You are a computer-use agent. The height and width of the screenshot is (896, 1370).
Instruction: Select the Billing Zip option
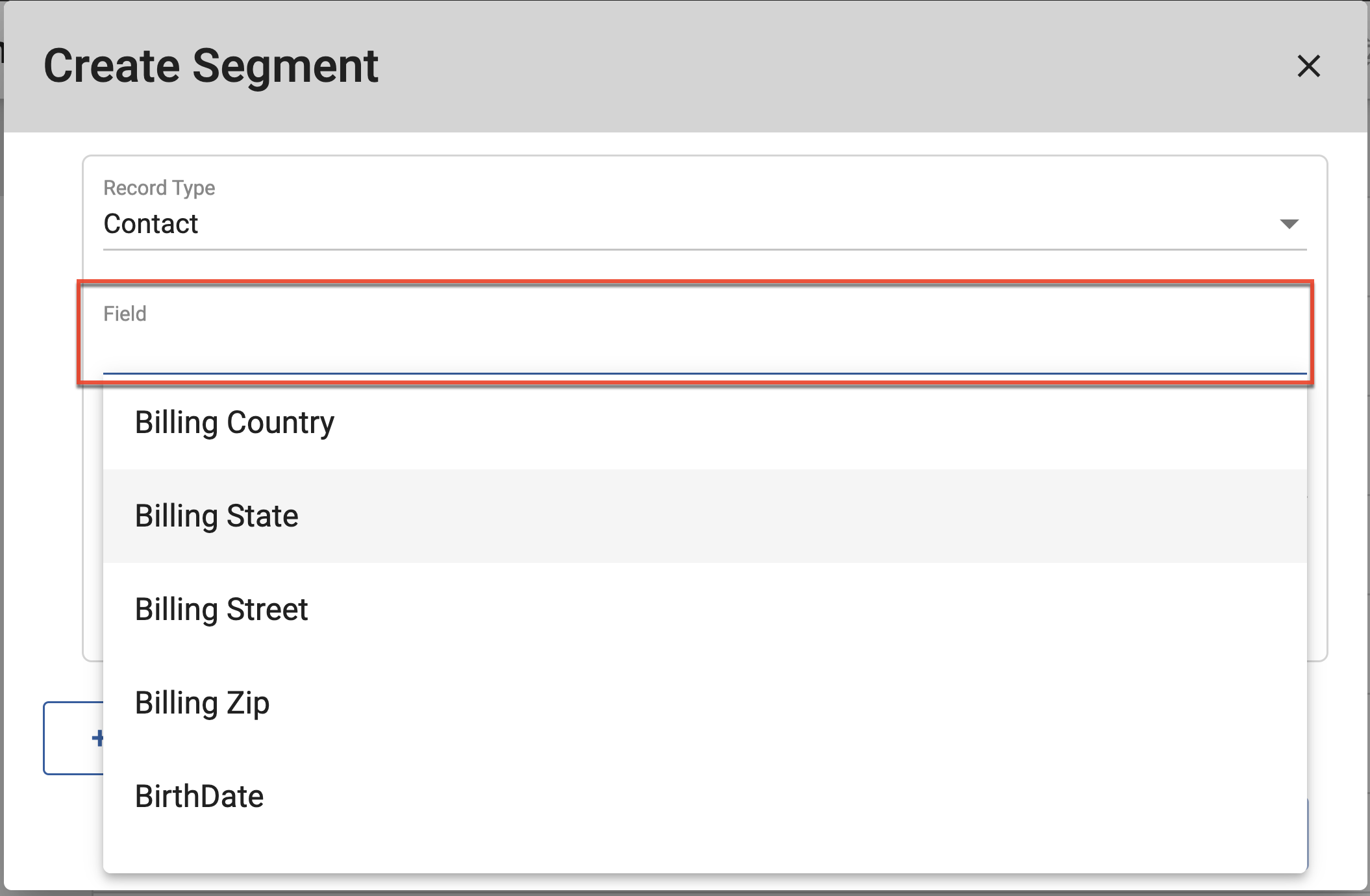202,703
